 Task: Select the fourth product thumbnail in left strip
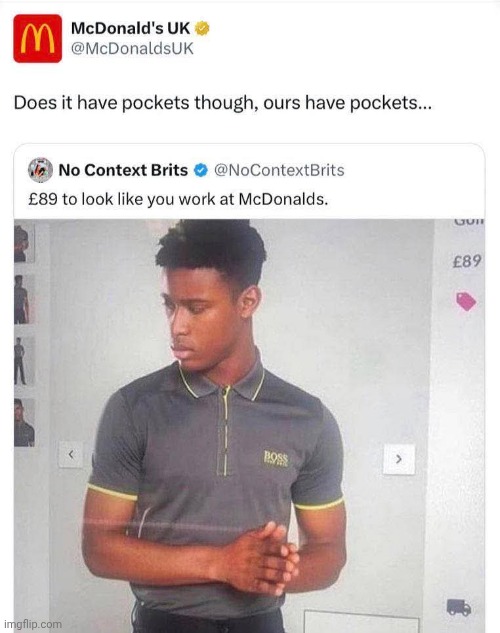click(24, 423)
